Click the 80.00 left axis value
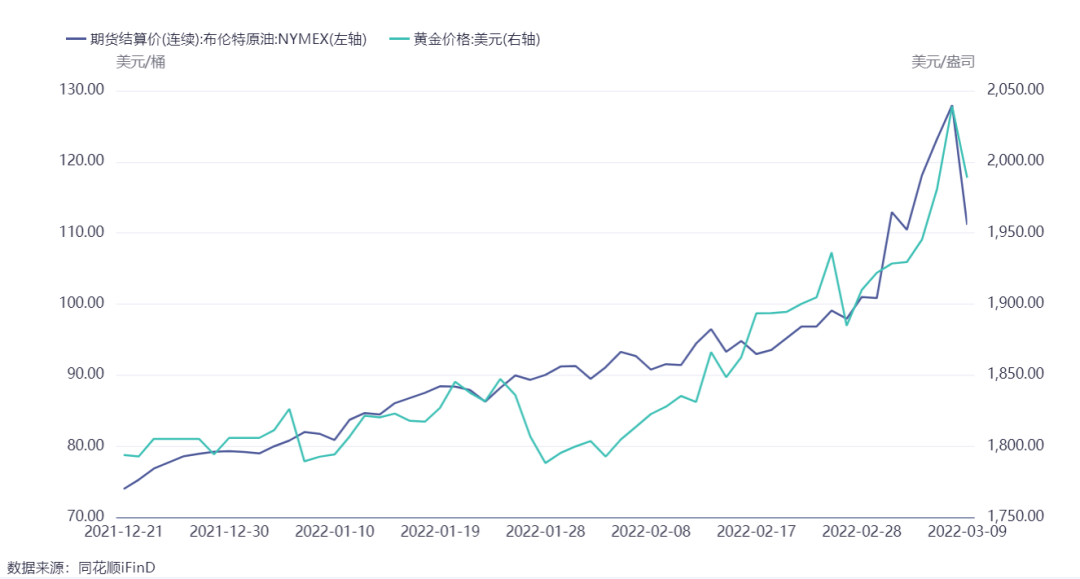Viewport: 1080px width, 579px height. pyautogui.click(x=85, y=445)
